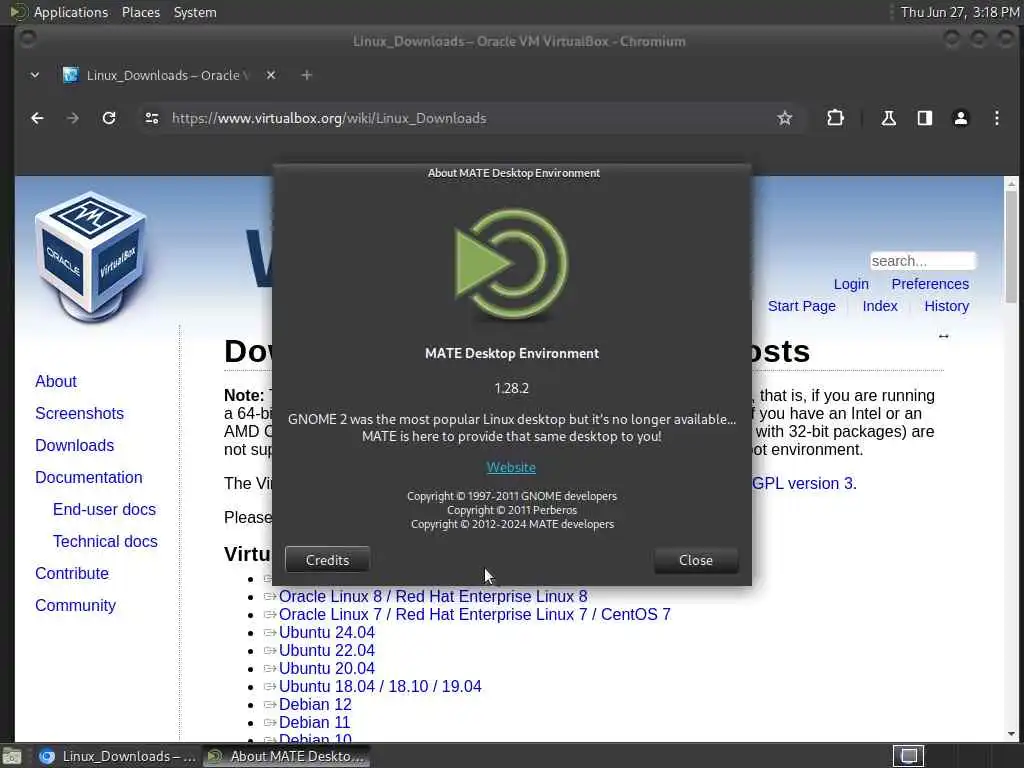Open the About sidebar link
The image size is (1024, 768).
coord(56,381)
